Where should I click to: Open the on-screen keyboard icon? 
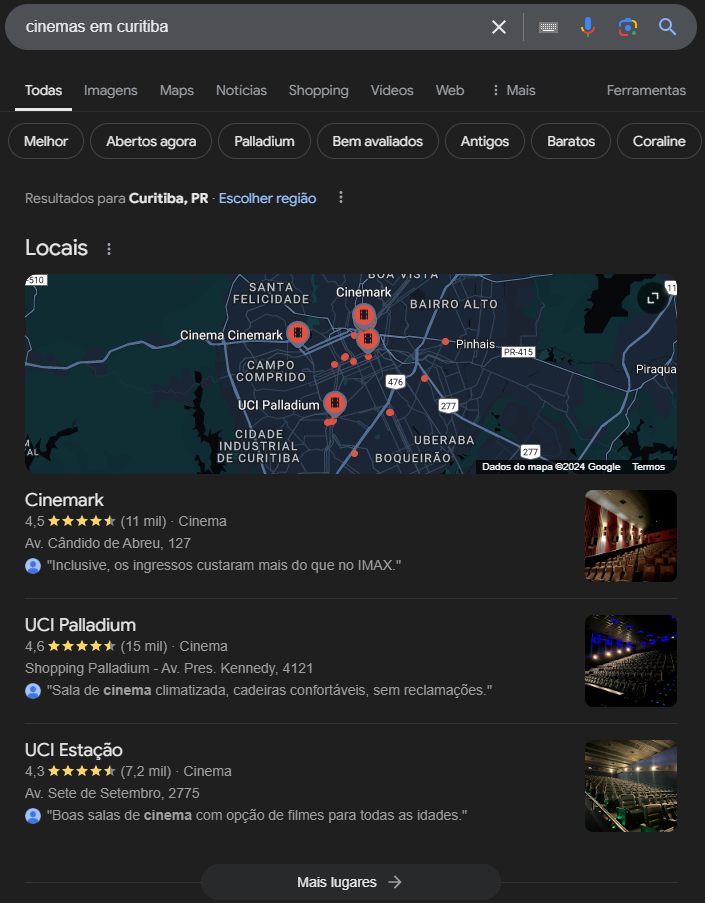548,27
